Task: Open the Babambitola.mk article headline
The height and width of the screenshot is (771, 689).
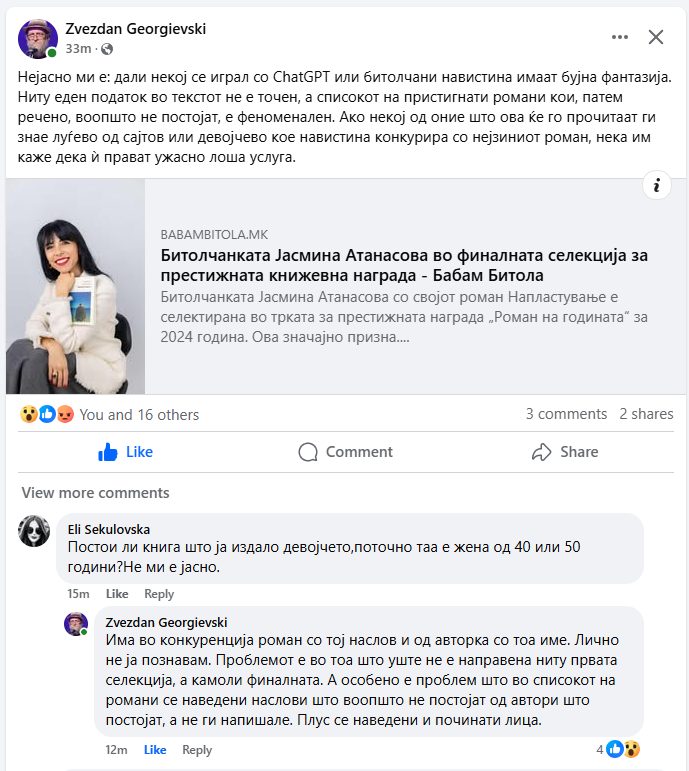Action: pyautogui.click(x=404, y=265)
